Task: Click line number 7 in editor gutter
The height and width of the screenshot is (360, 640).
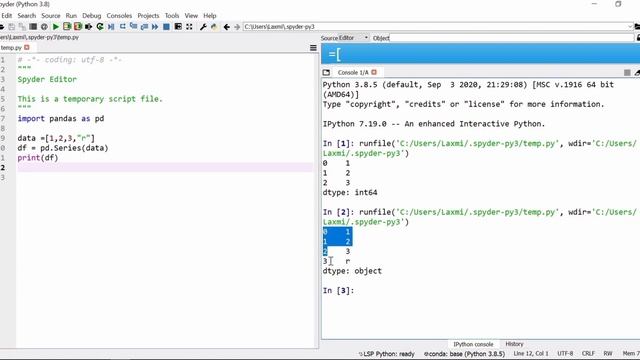Action: pyautogui.click(x=3, y=119)
